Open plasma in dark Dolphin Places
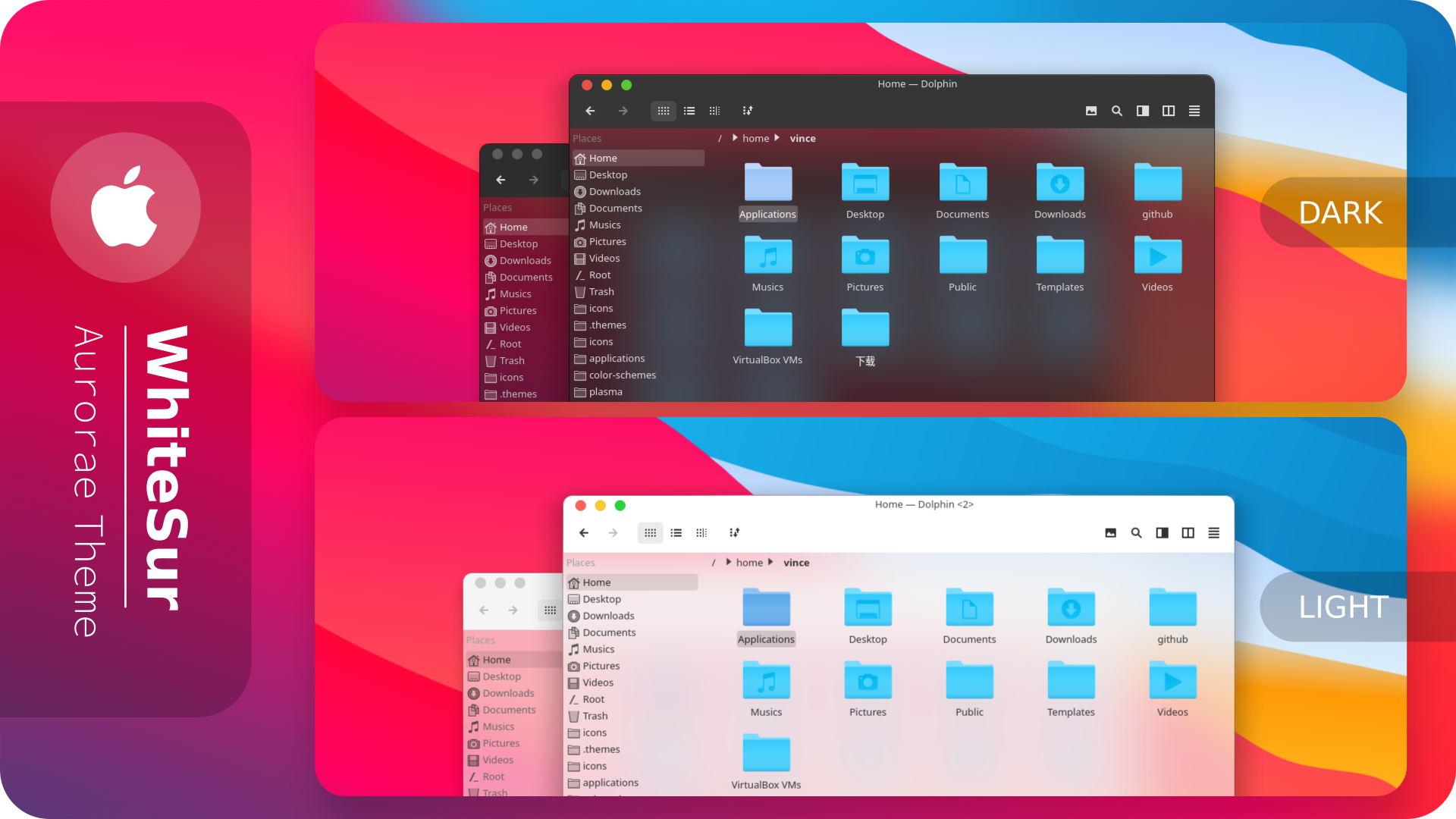The image size is (1456, 819). pos(639,391)
